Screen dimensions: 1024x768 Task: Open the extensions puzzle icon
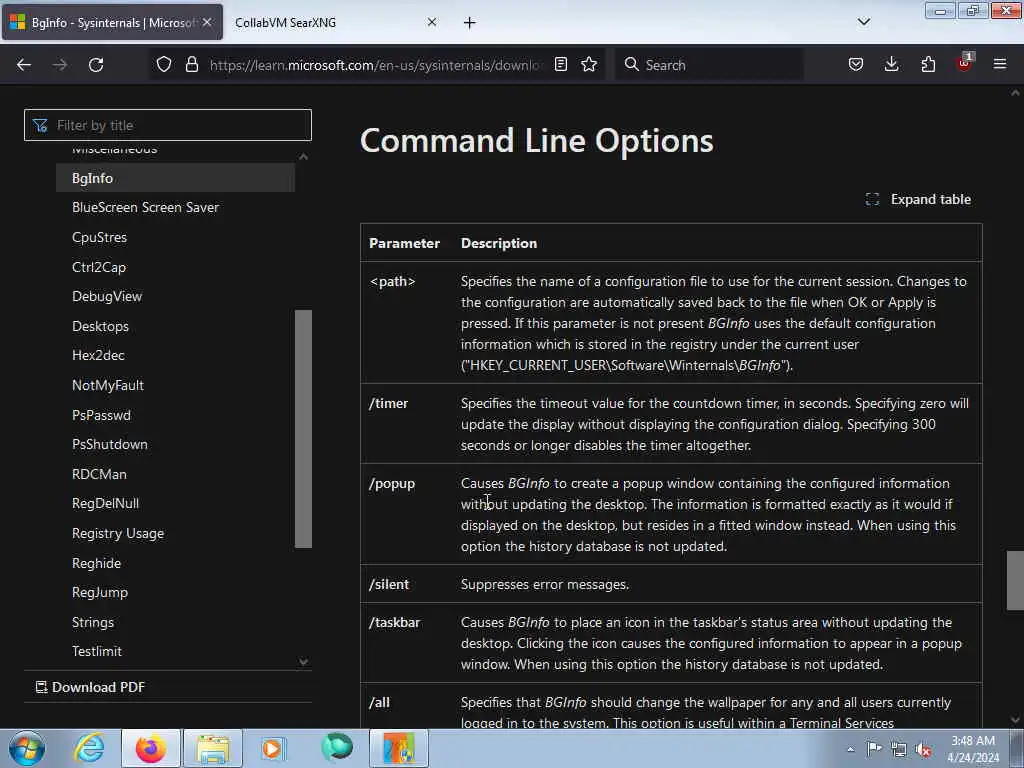point(928,65)
